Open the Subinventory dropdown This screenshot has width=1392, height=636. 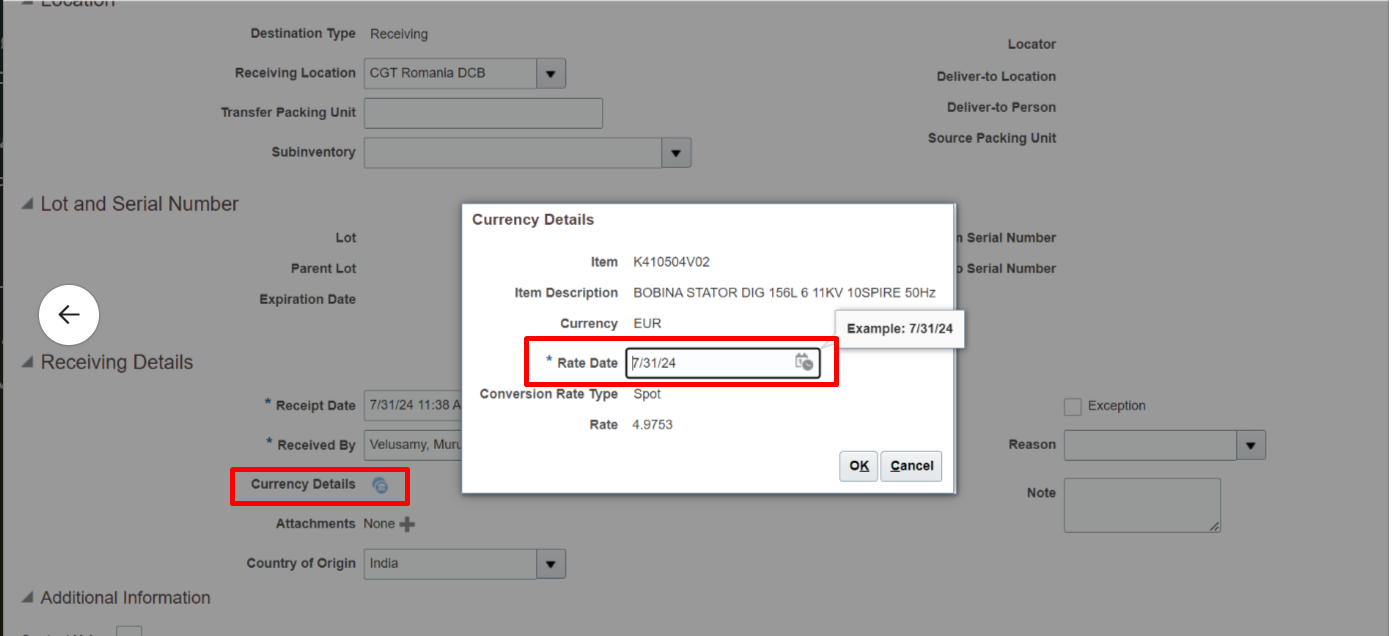point(676,152)
